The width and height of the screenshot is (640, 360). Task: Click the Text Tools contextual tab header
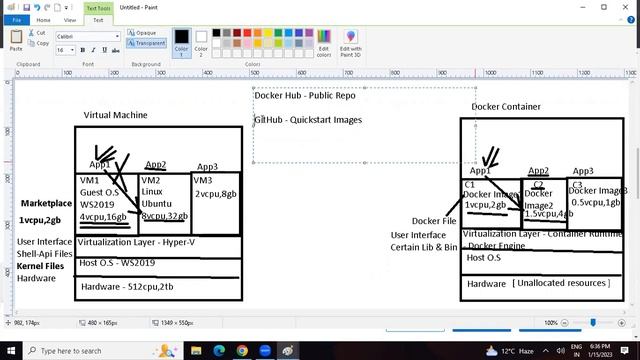[x=98, y=8]
